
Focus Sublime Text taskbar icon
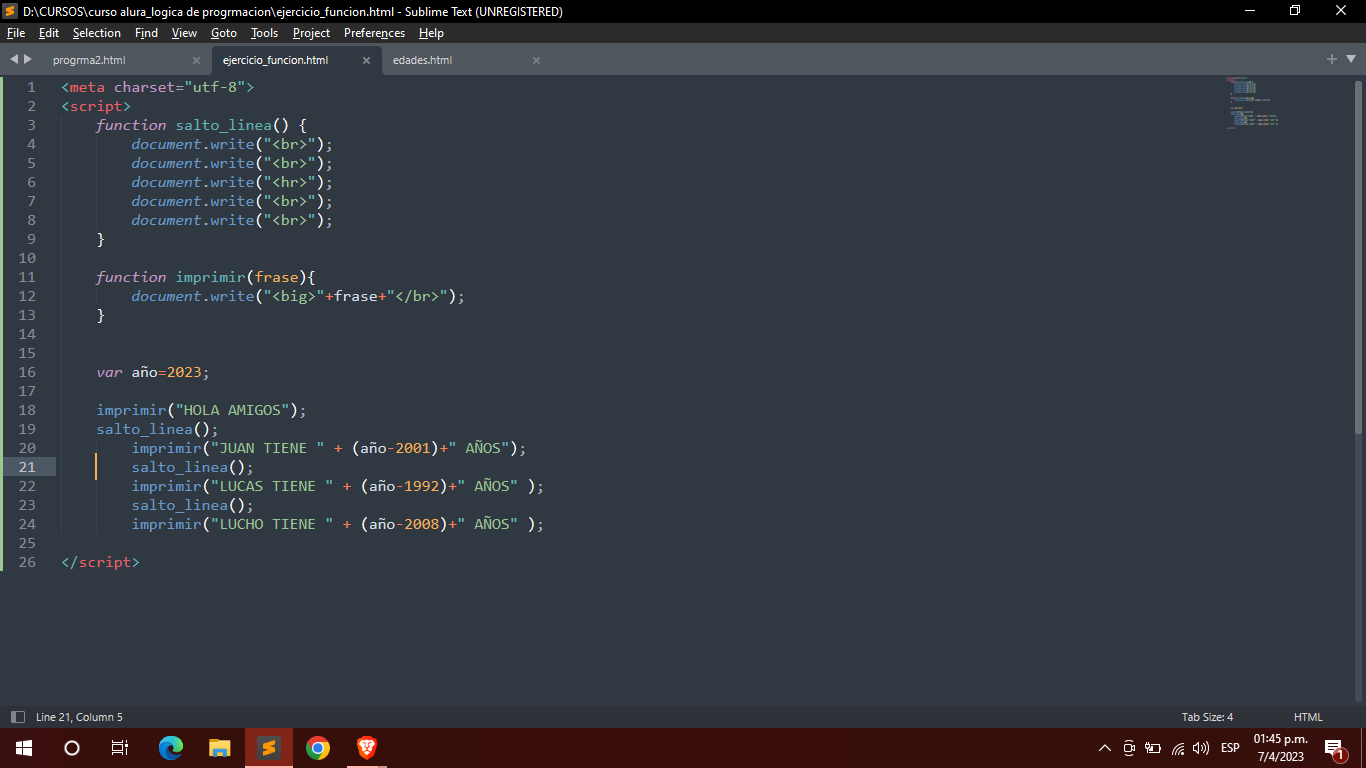click(269, 747)
